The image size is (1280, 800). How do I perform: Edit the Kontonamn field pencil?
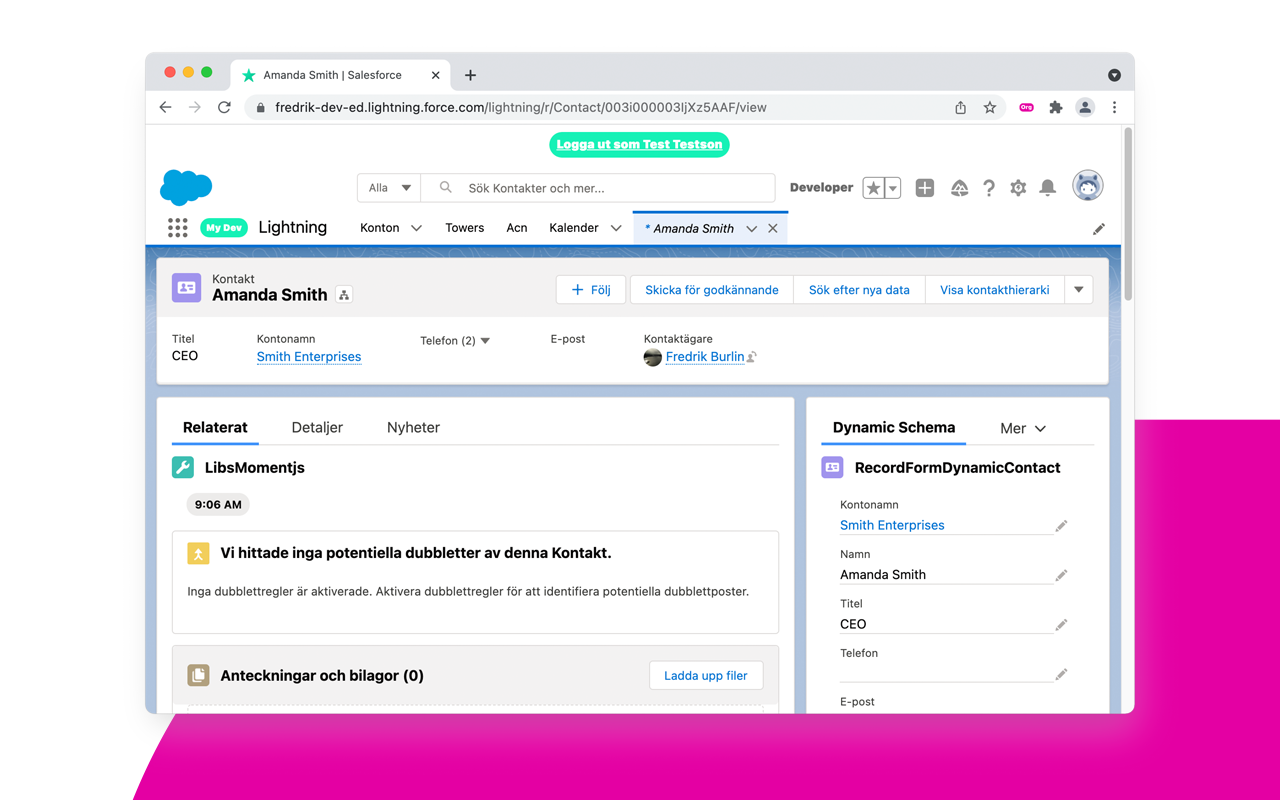click(x=1062, y=526)
